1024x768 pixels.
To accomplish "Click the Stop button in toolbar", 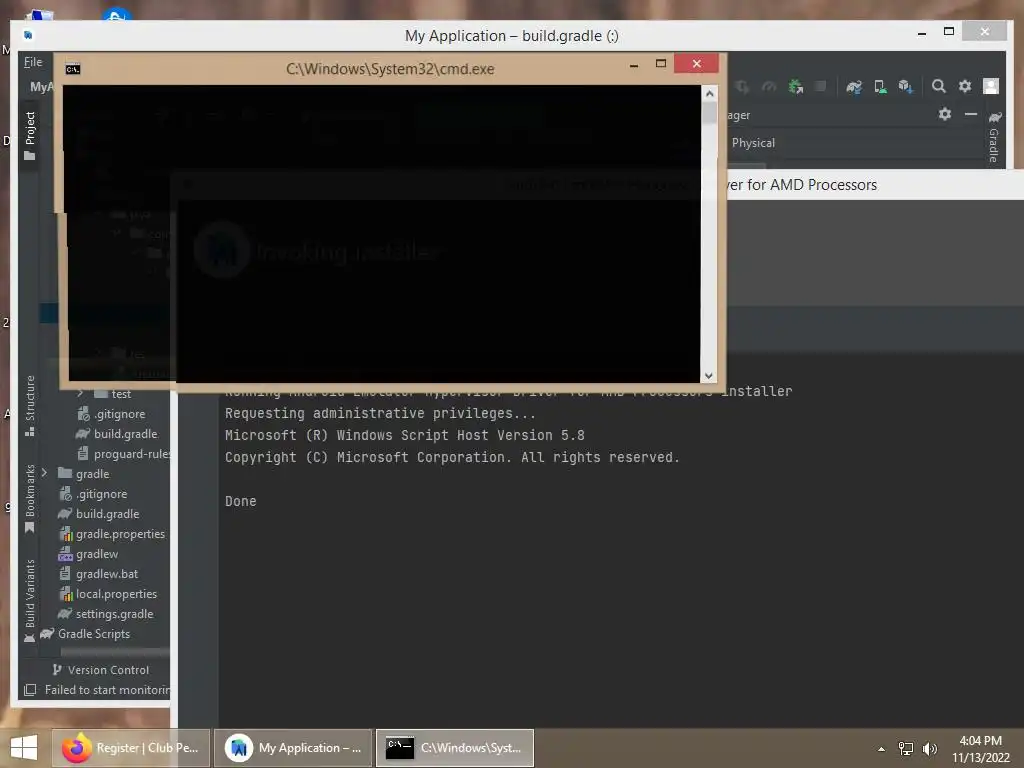I will (821, 86).
